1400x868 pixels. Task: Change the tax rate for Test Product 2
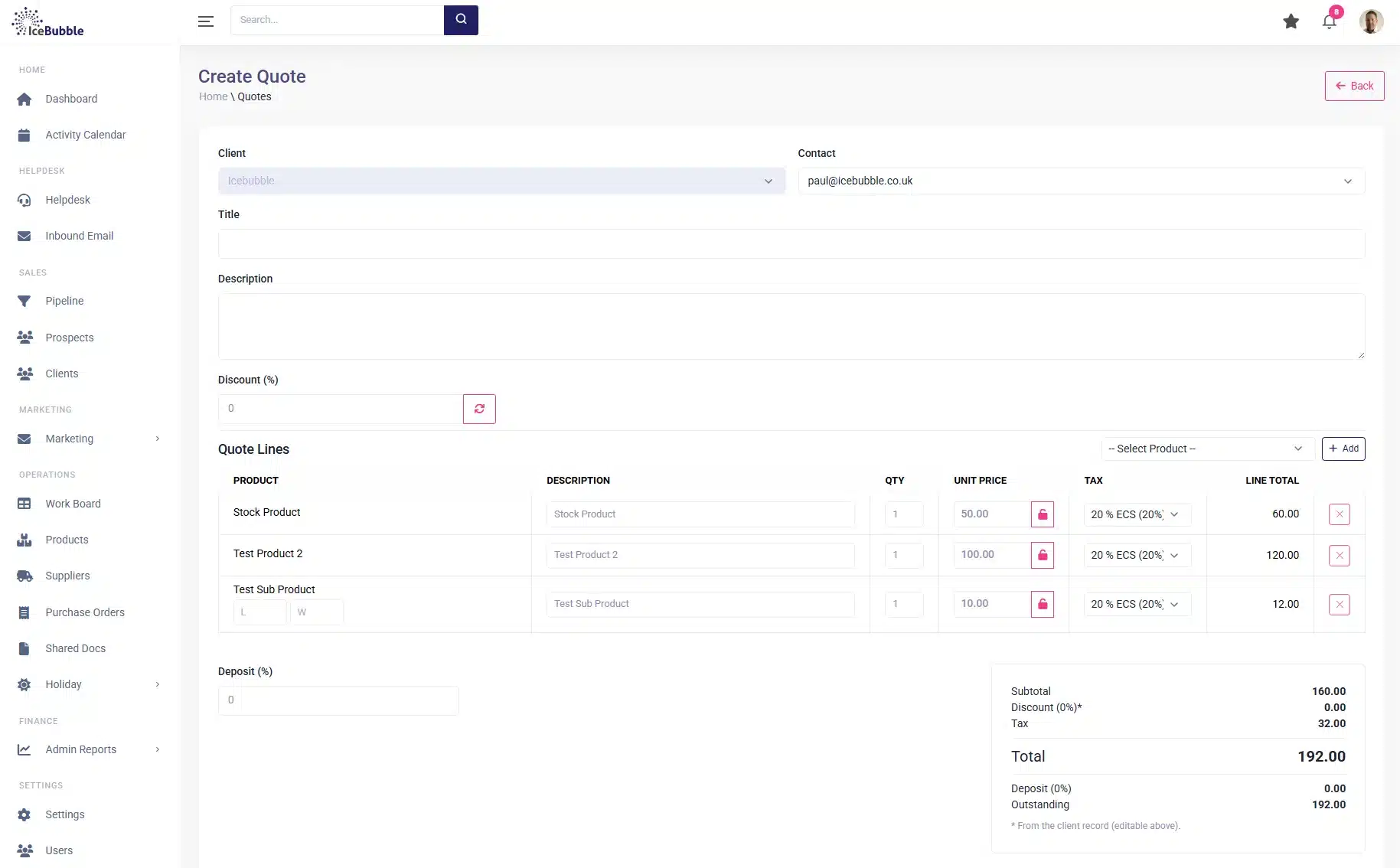coord(1136,556)
